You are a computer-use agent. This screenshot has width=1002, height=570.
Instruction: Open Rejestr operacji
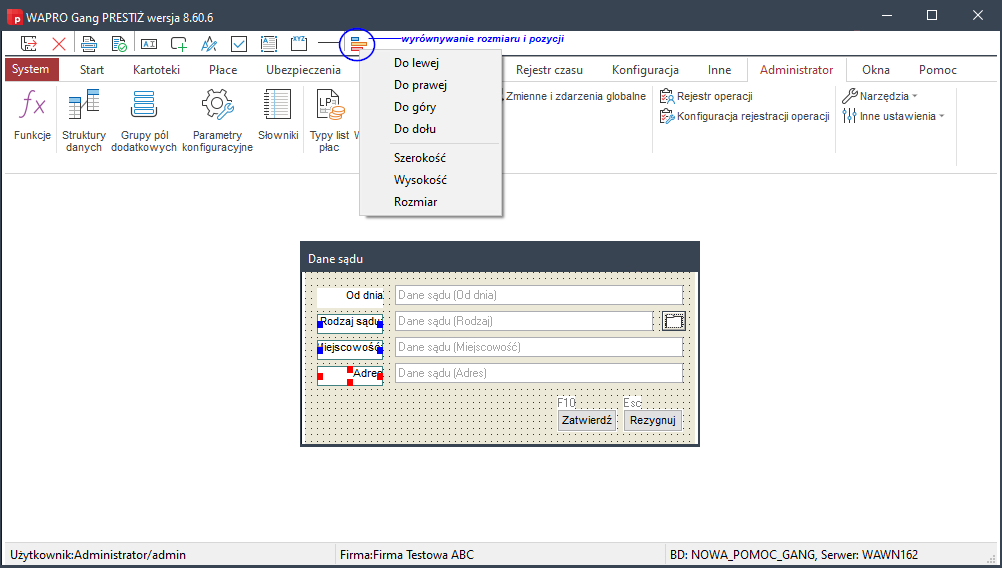pyautogui.click(x=713, y=96)
